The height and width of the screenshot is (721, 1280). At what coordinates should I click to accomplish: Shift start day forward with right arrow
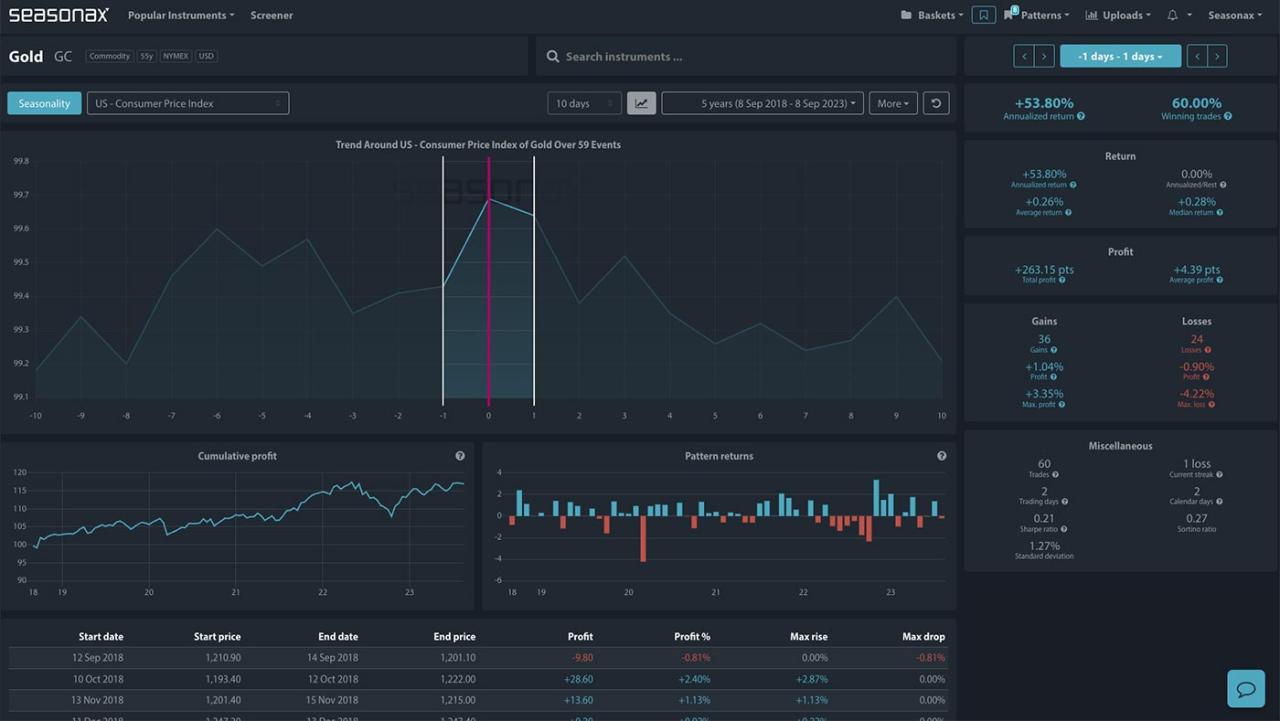click(1043, 57)
